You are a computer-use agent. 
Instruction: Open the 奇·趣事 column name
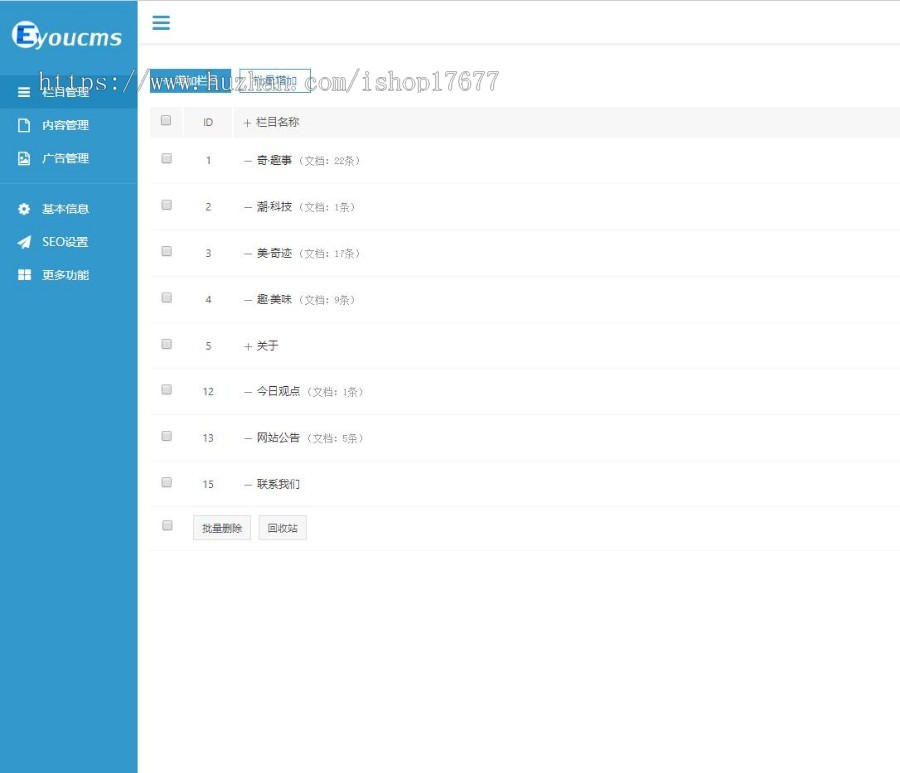(x=274, y=160)
